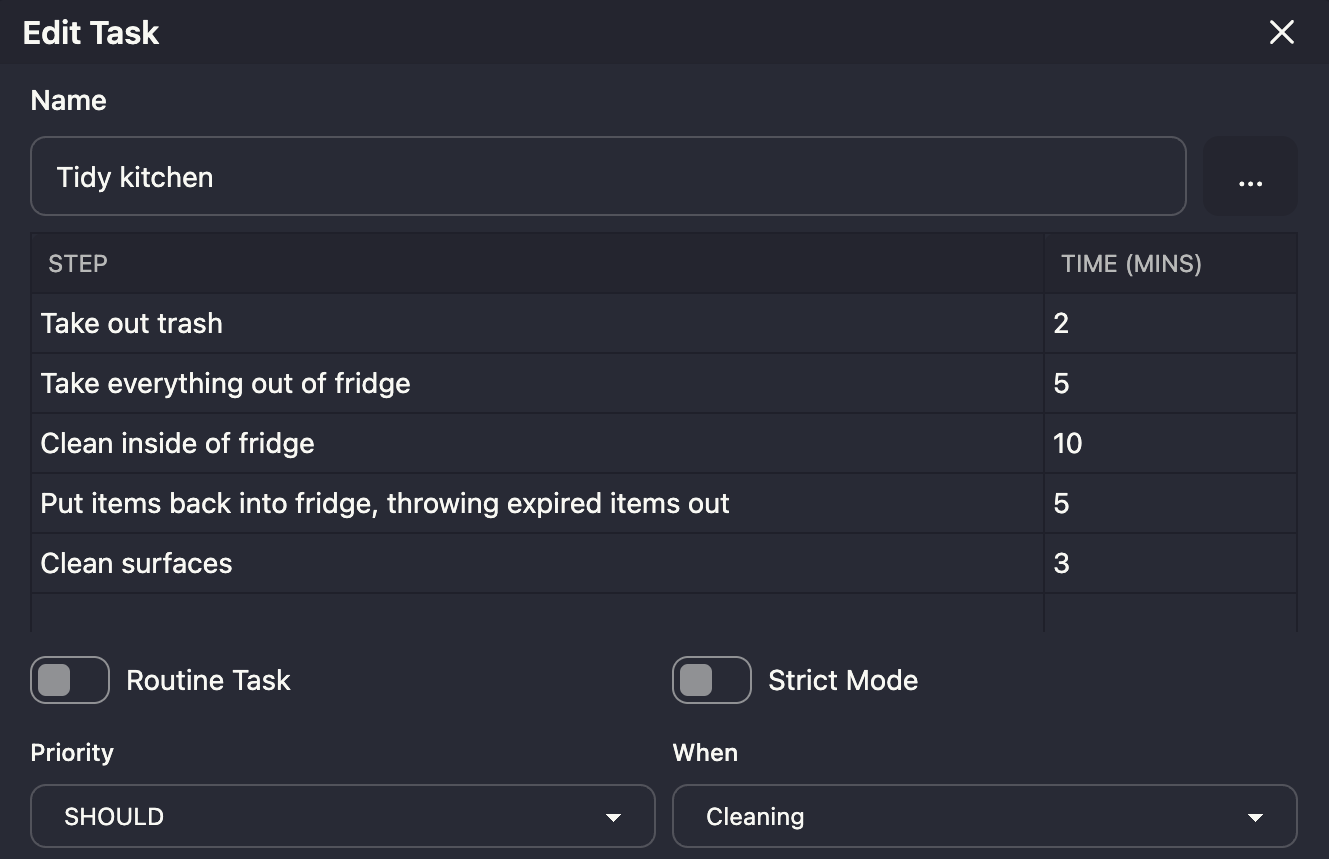
Task: Toggle the Routine Task switch
Action: click(70, 680)
